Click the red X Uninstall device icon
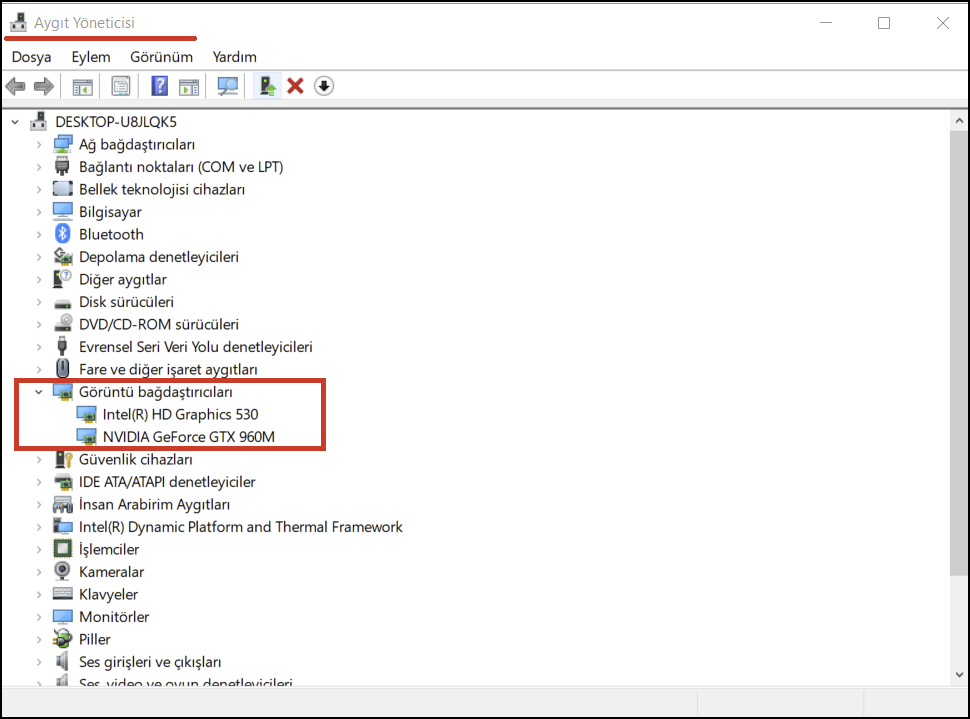Image resolution: width=970 pixels, height=719 pixels. point(296,86)
